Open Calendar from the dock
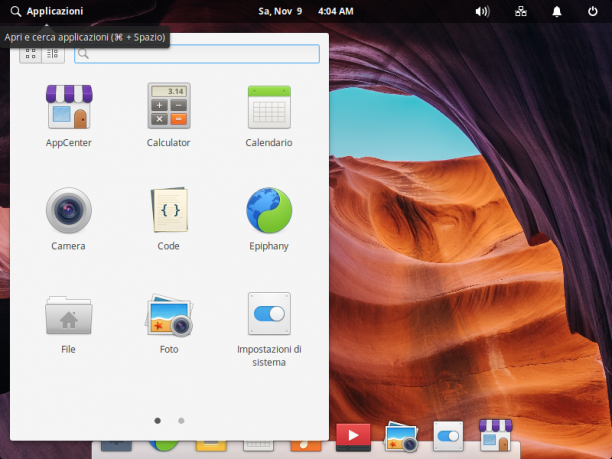Viewport: 612px width, 459px height. [258, 446]
